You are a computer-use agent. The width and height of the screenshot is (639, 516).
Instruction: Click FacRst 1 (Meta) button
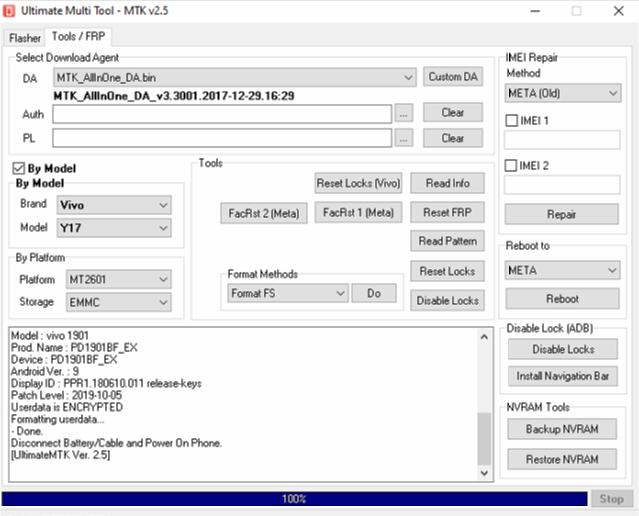pyautogui.click(x=358, y=212)
